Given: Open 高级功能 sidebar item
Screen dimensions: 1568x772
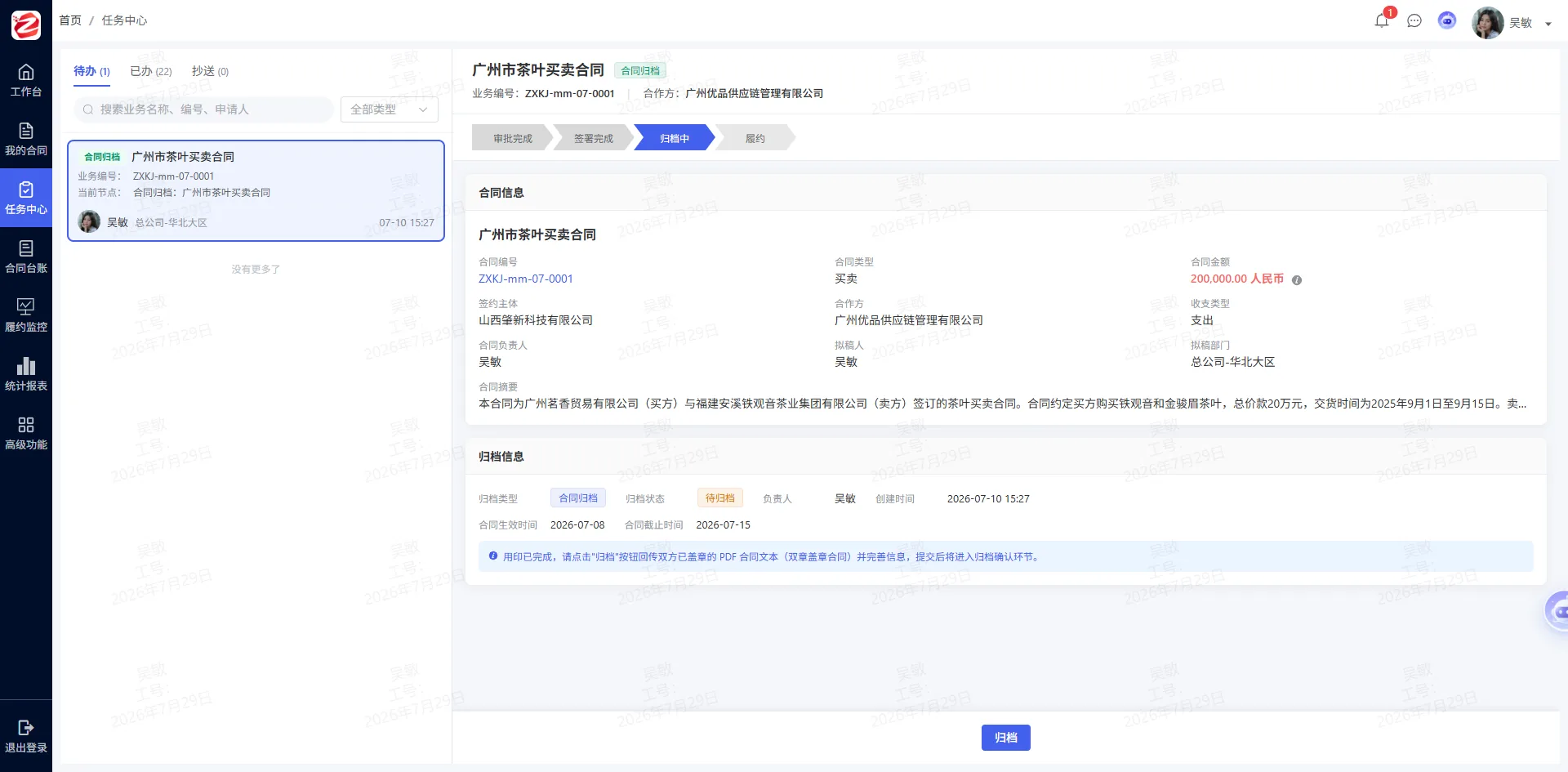Looking at the screenshot, I should [26, 433].
